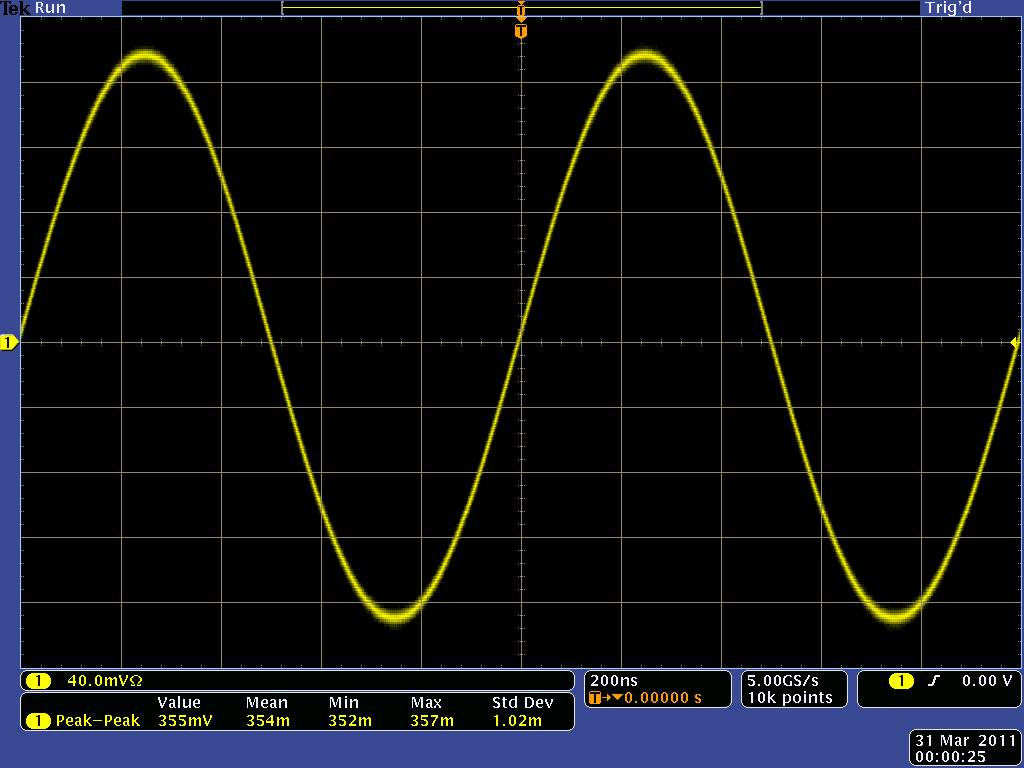1024x768 pixels.
Task: Select the trigger level arrow on the right edge
Action: point(1015,341)
